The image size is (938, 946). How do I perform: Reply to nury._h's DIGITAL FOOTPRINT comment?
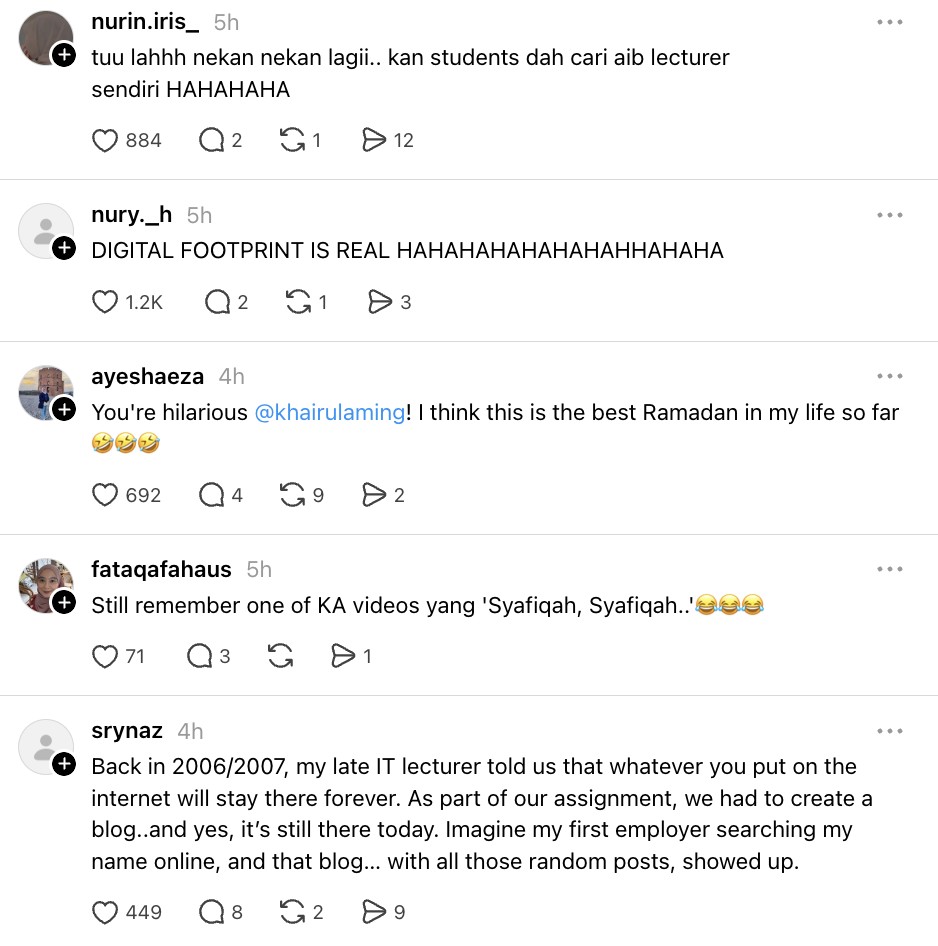[x=217, y=302]
